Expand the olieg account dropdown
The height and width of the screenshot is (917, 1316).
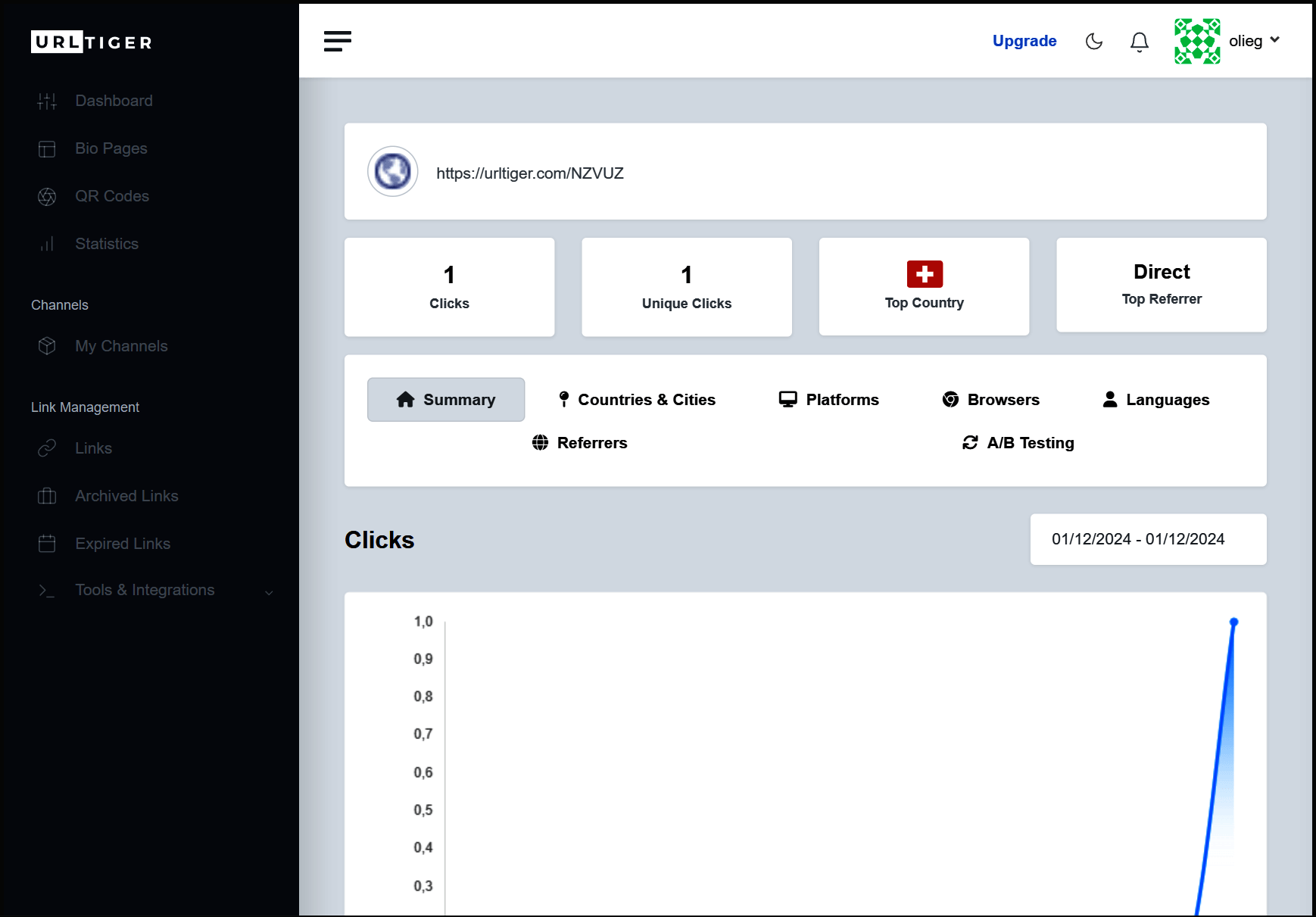[x=1275, y=40]
